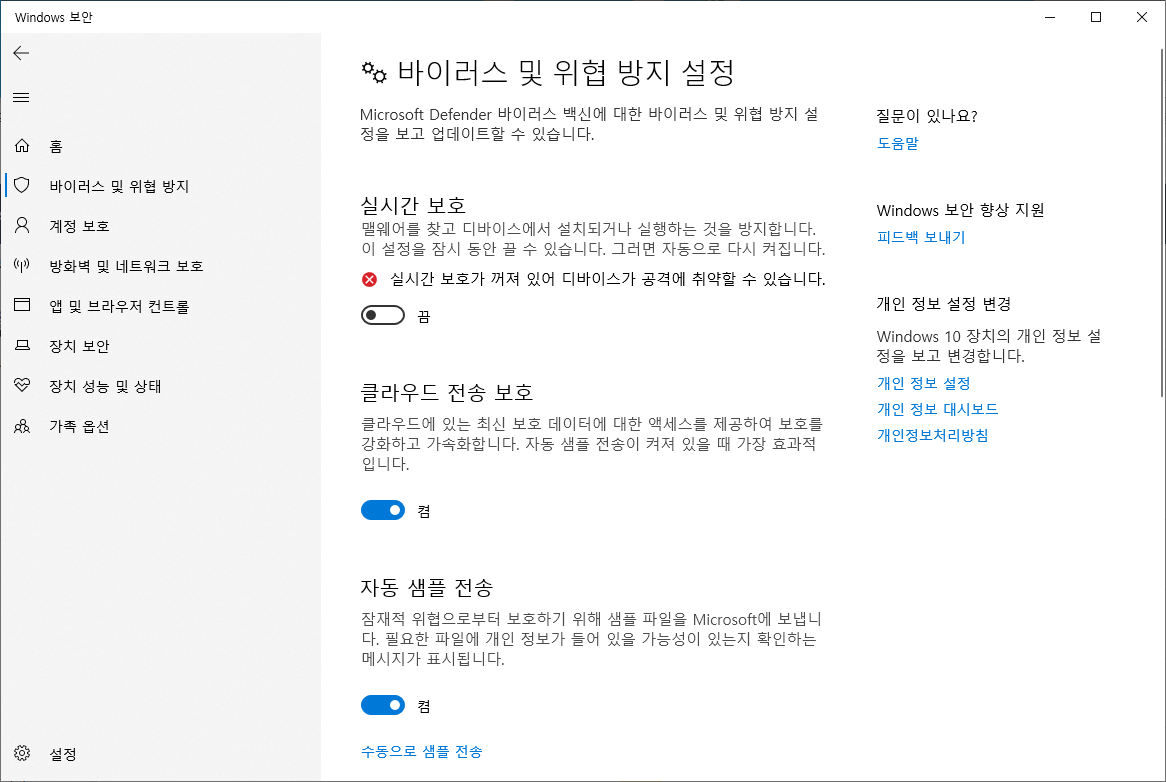Click the shield icon for virus protection
1166x782 pixels.
tap(22, 185)
